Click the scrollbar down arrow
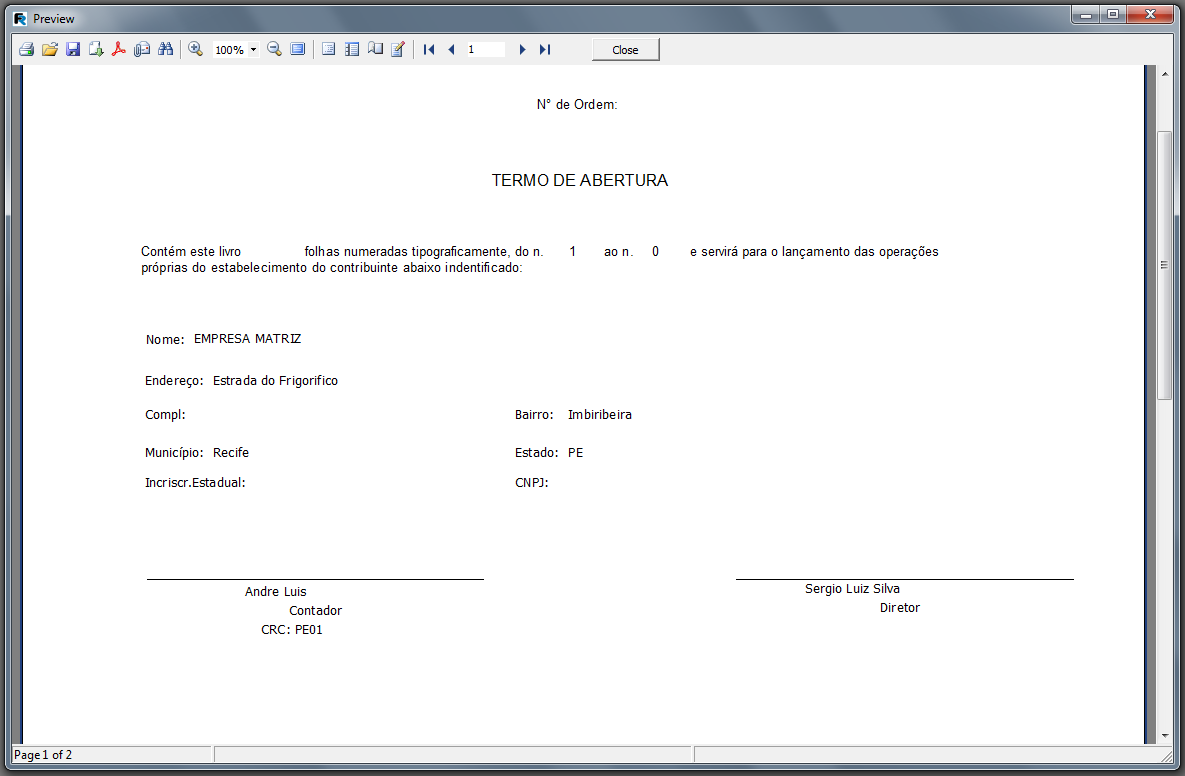 [1165, 735]
